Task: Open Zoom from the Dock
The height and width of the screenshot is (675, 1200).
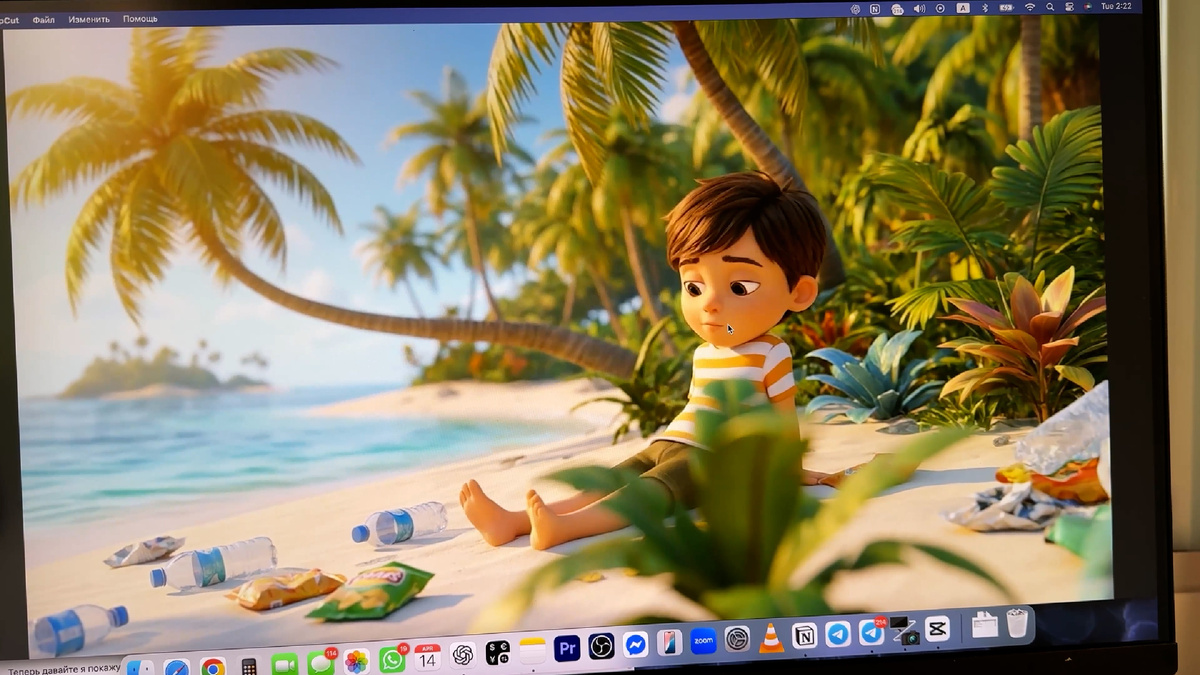Action: pyautogui.click(x=703, y=640)
